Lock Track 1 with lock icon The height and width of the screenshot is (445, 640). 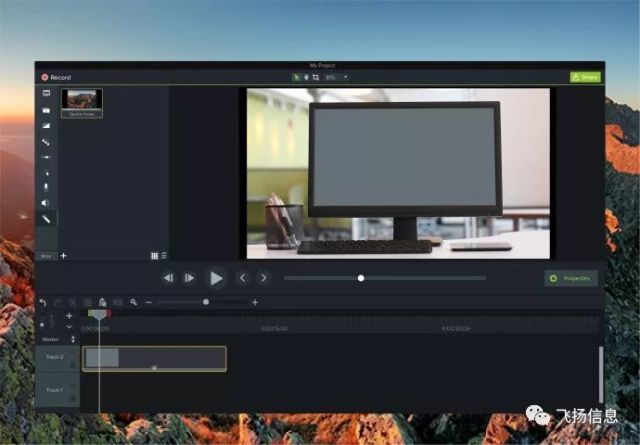click(x=73, y=397)
